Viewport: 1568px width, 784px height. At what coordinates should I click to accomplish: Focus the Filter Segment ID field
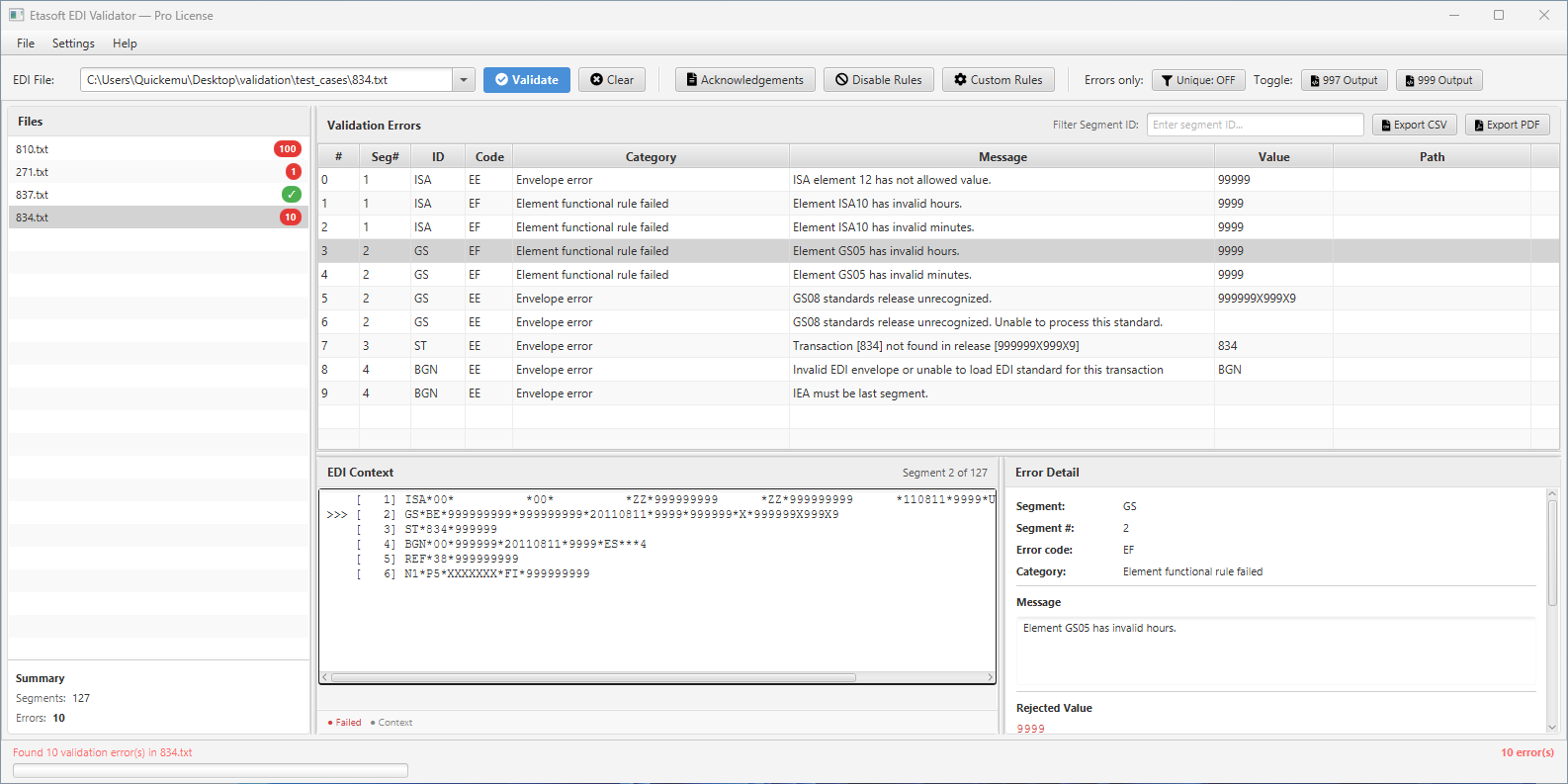(x=1255, y=125)
